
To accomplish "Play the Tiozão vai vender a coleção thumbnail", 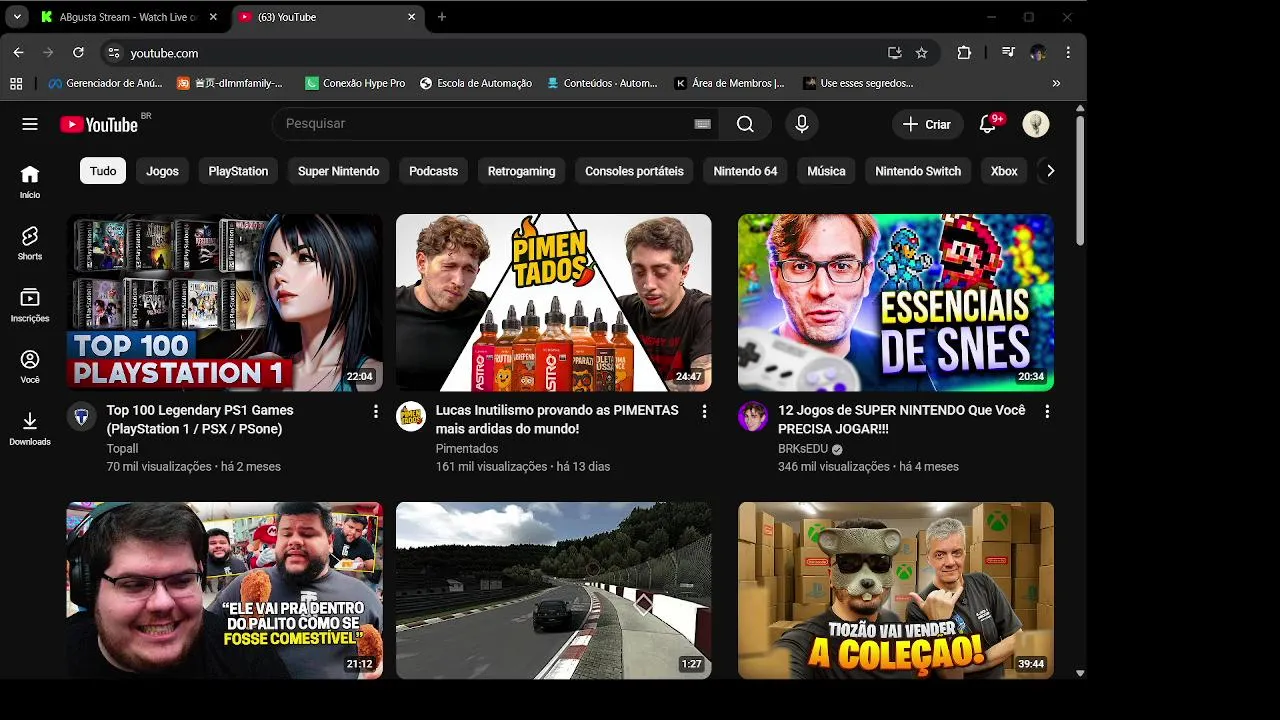I will tap(895, 590).
